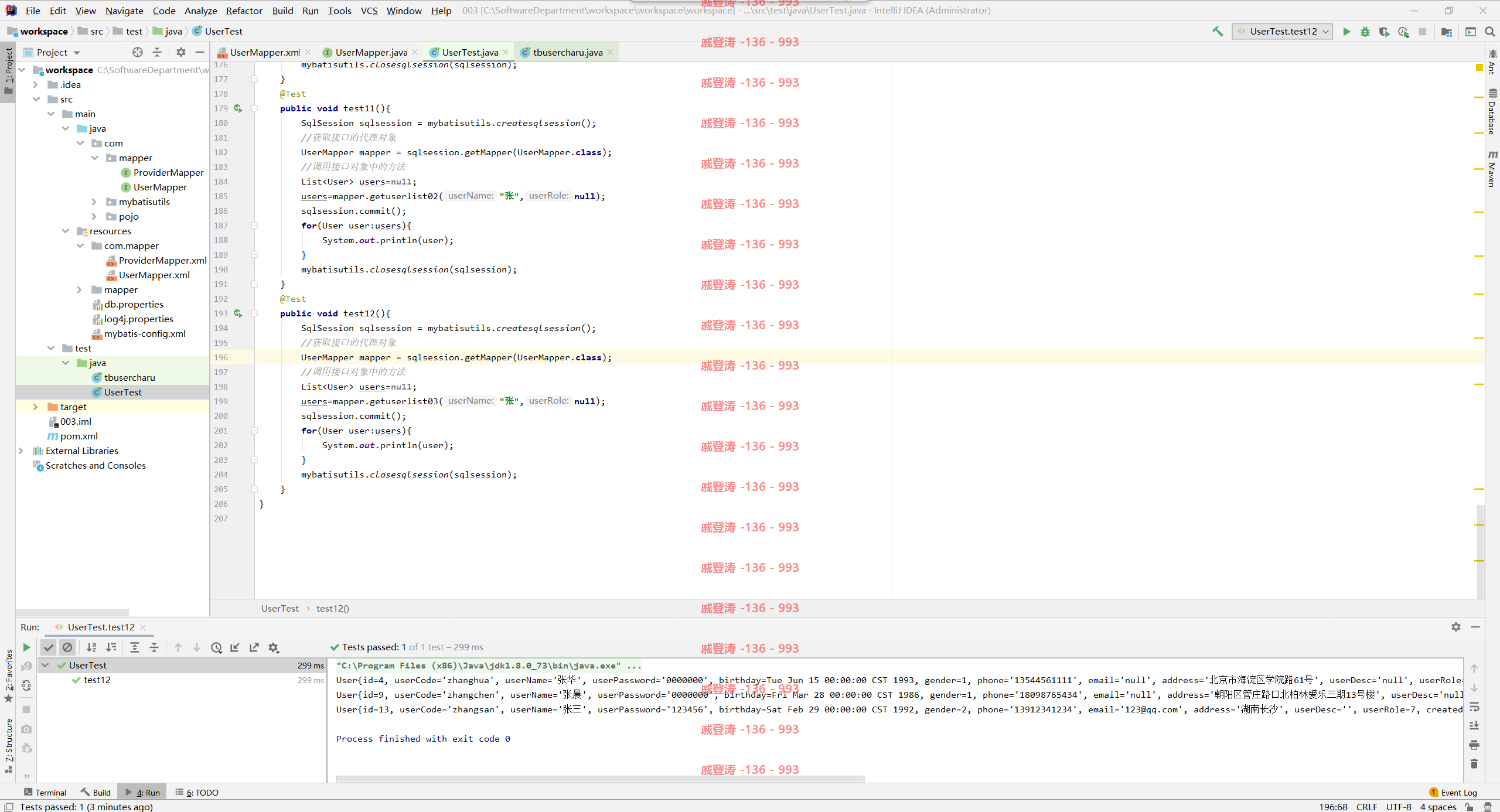Open Event Log
1500x812 pixels.
click(1453, 792)
